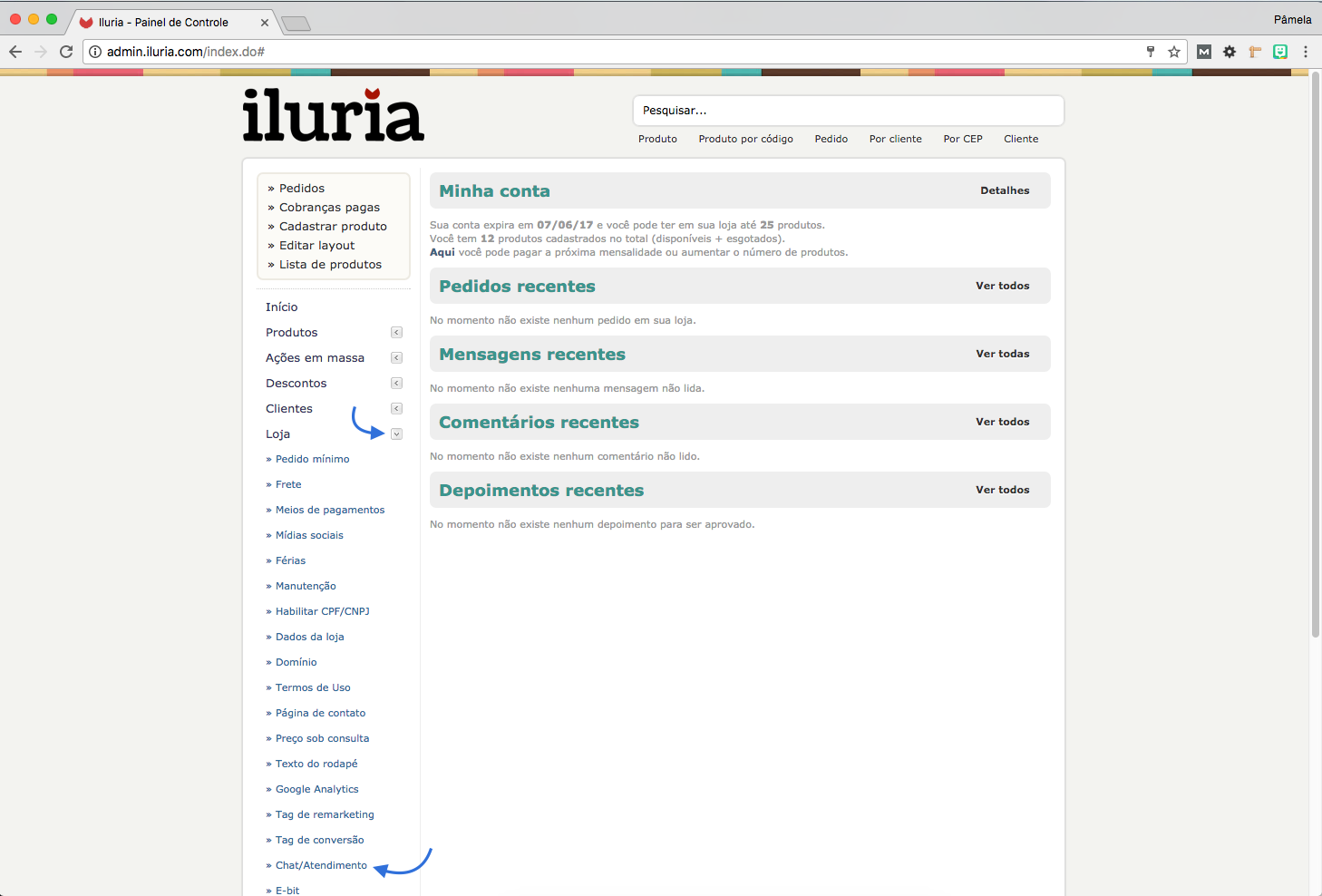Image resolution: width=1322 pixels, height=896 pixels.
Task: Click 'Ver todos' for Pedidos recentes
Action: click(1002, 286)
